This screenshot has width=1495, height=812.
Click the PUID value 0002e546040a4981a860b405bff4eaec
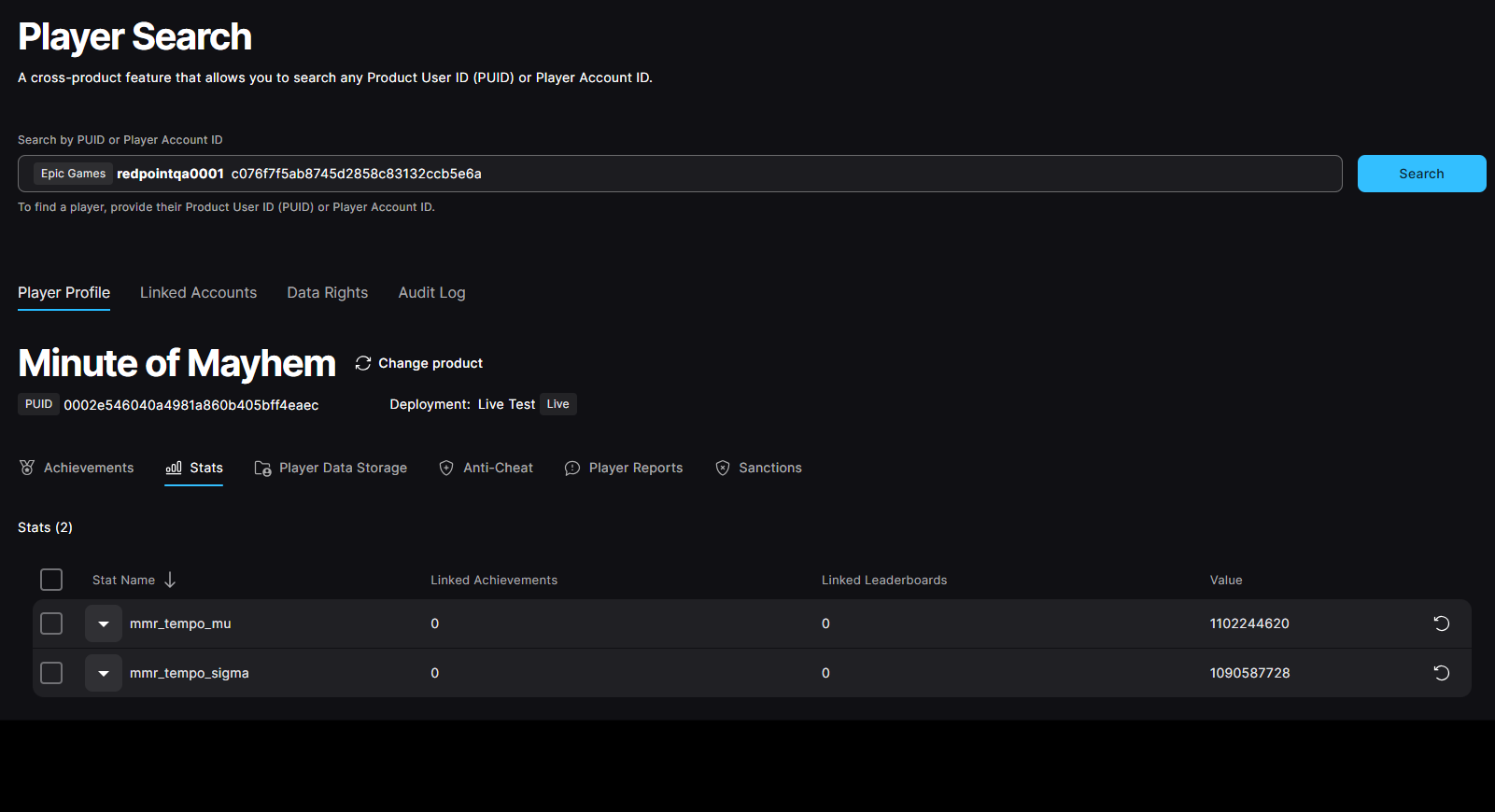191,405
